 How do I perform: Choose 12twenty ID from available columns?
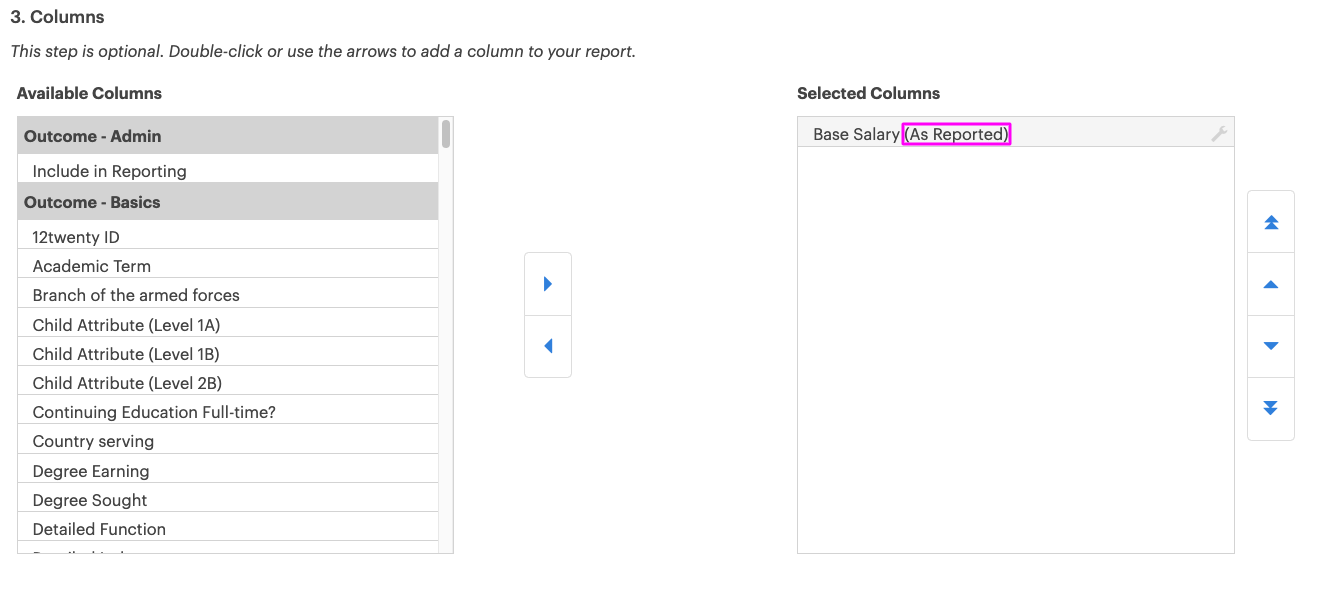pyautogui.click(x=76, y=237)
